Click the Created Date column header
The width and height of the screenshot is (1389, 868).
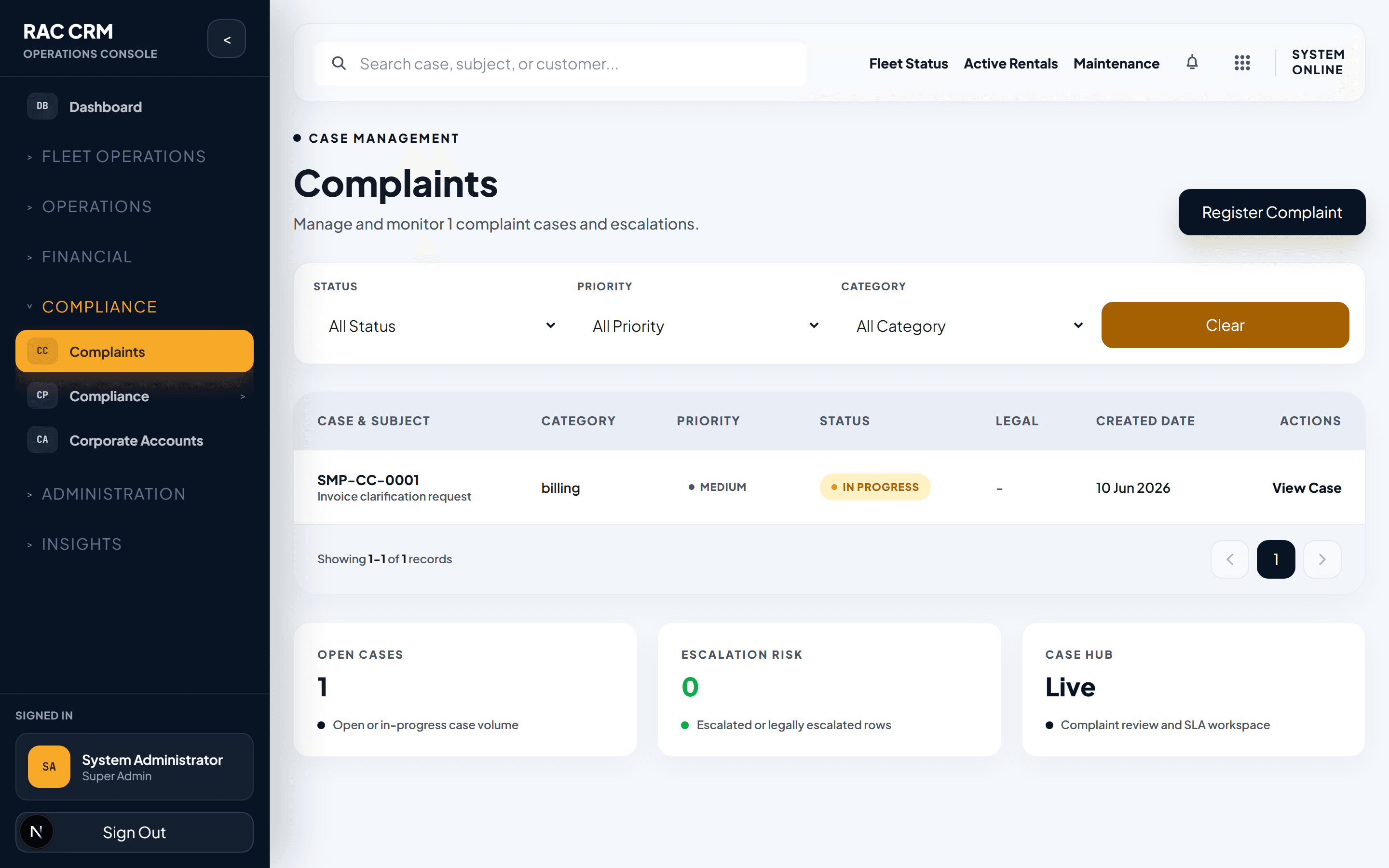point(1145,421)
